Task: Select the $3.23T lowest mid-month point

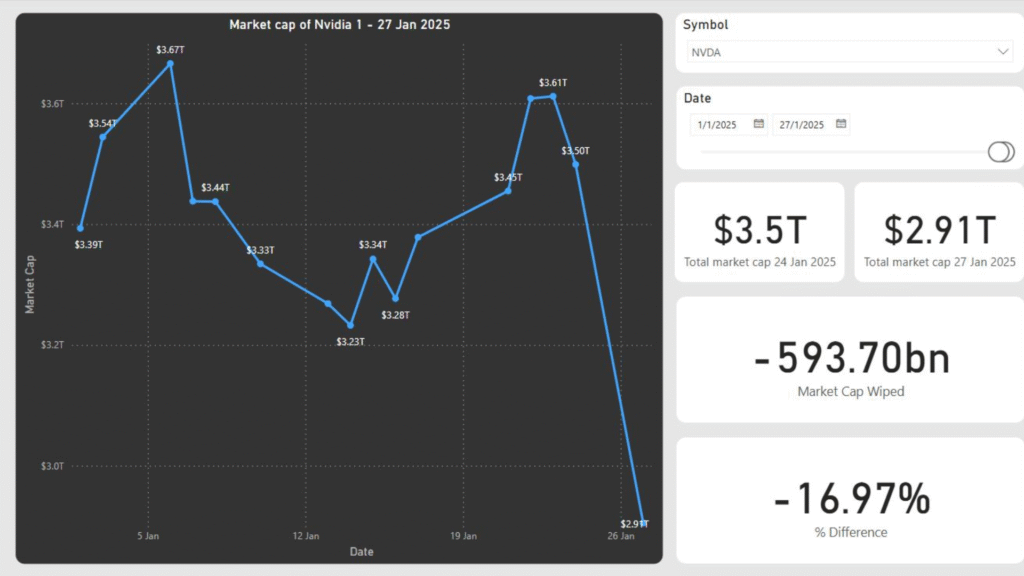Action: (x=351, y=325)
